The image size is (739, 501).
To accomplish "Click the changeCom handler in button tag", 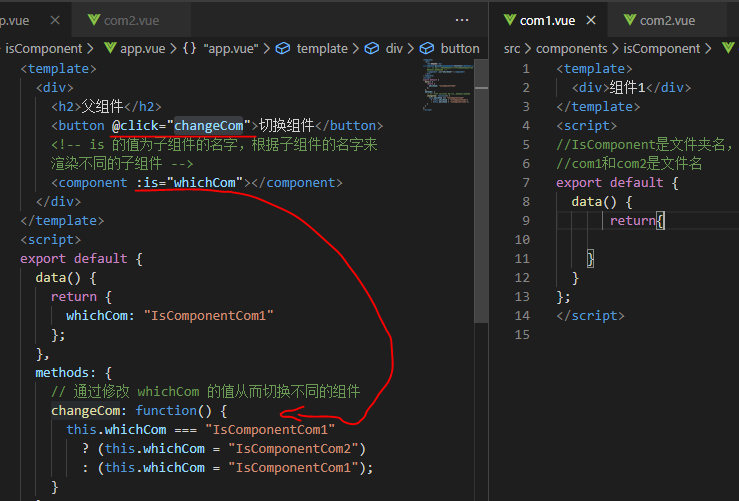I will (209, 126).
